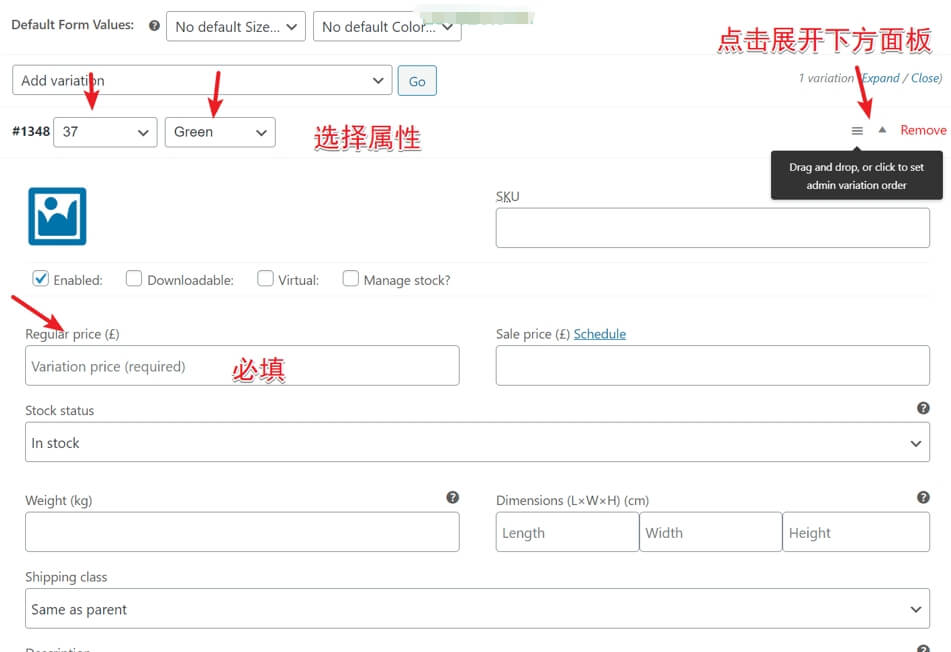Enable the Manage stock checkbox
This screenshot has height=652, width=951.
coord(352,279)
